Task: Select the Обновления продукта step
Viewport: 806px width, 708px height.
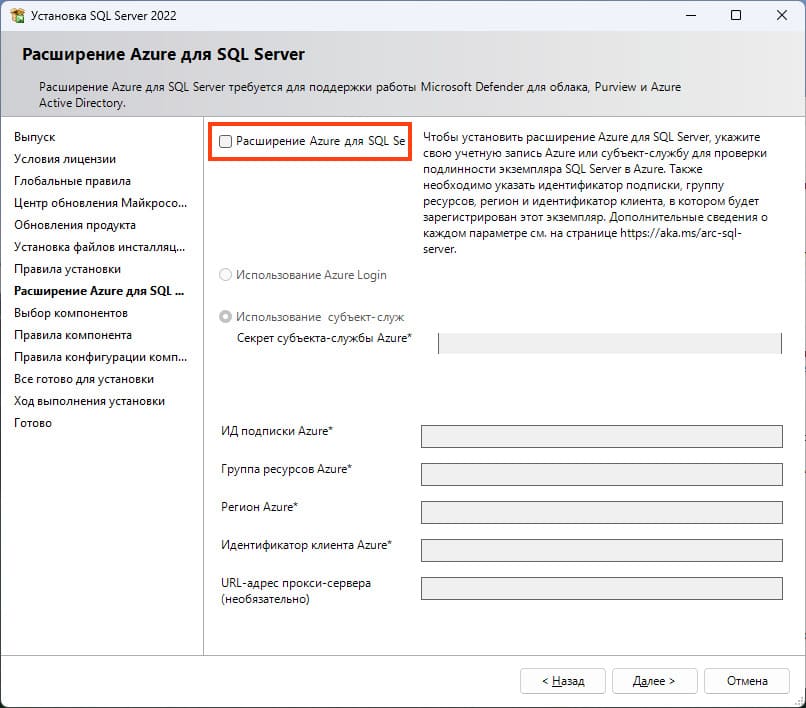Action: tap(75, 225)
